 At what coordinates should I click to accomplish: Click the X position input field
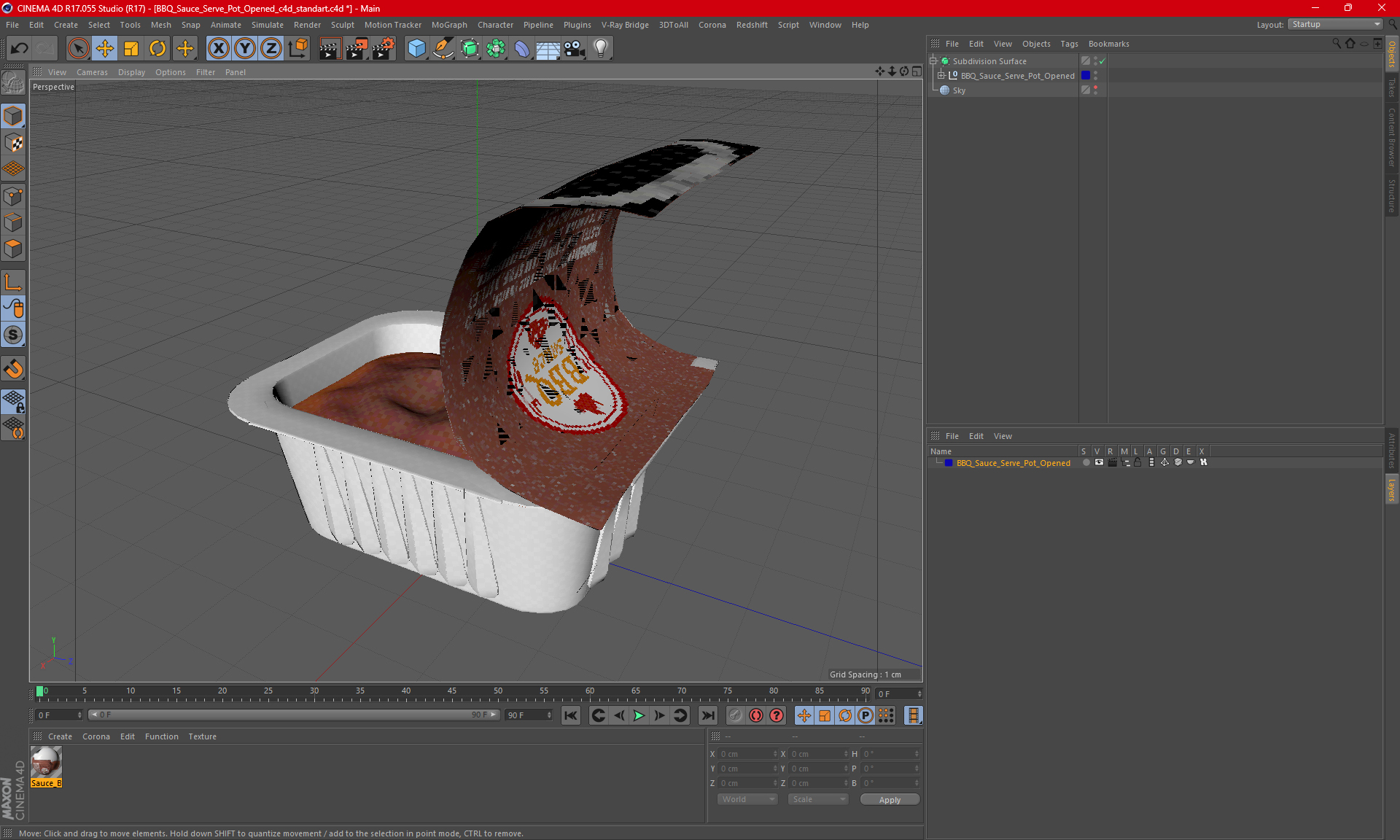[x=749, y=754]
